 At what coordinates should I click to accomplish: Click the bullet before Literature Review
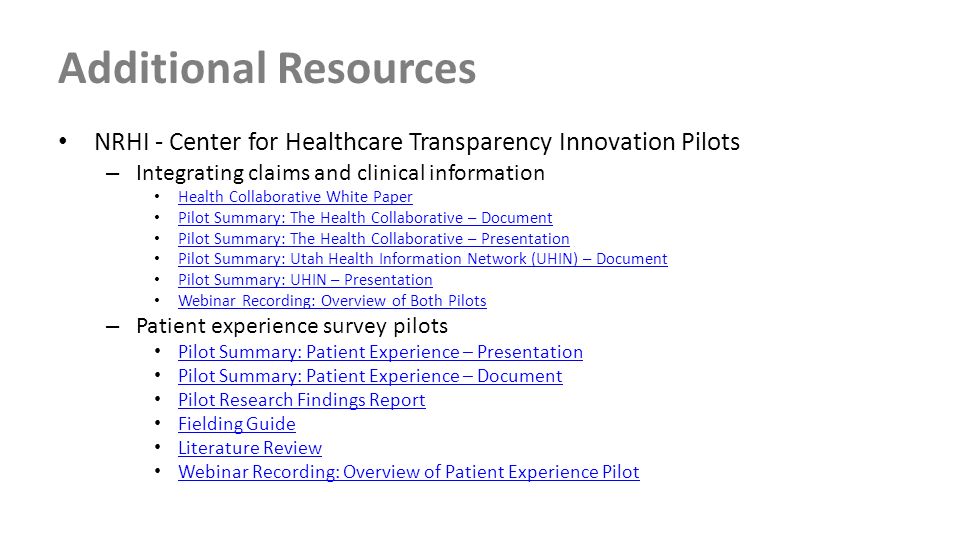tap(157, 448)
